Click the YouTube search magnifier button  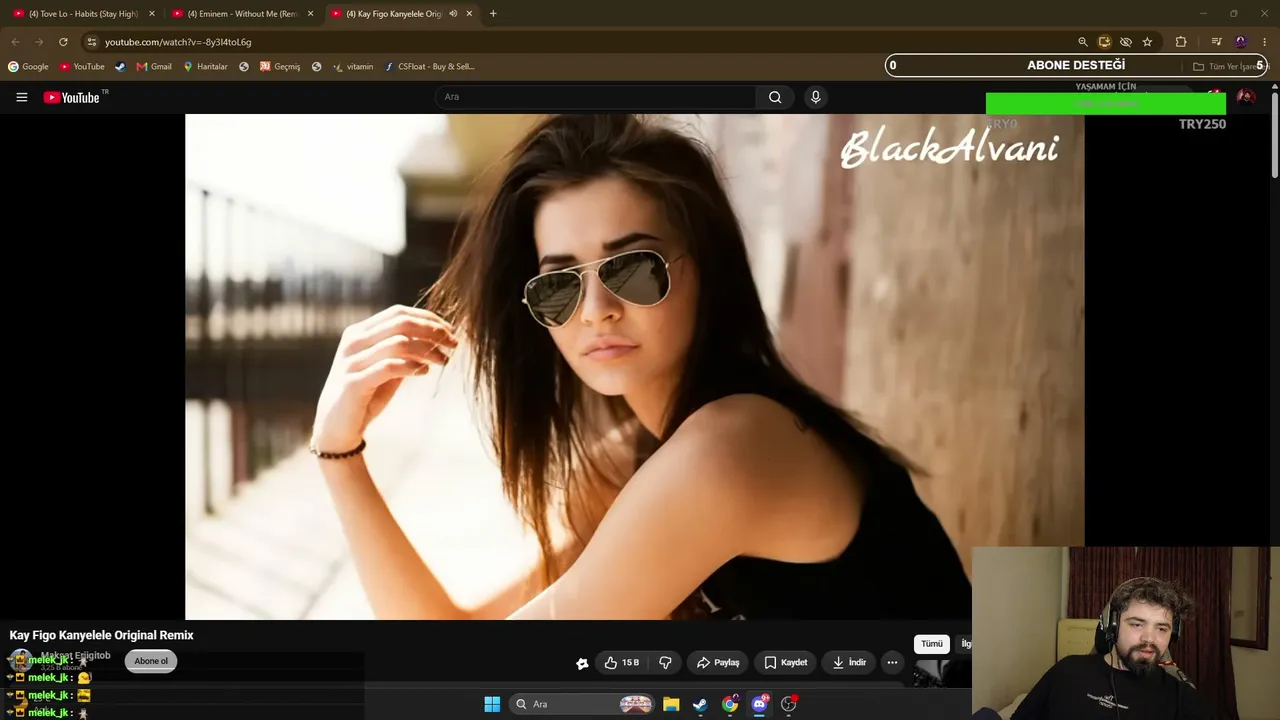click(775, 97)
